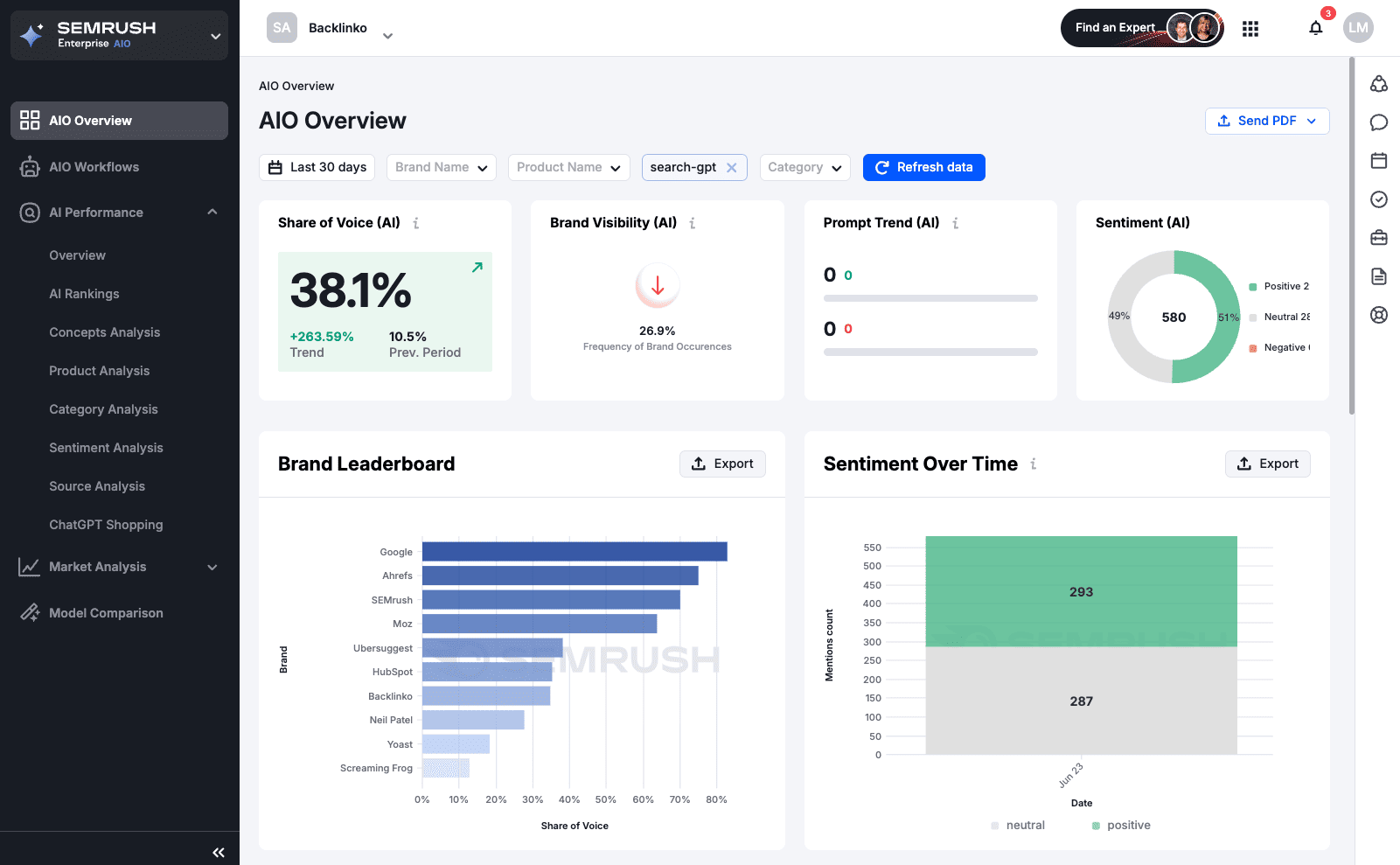Remove the search-gpt filter
1400x865 pixels.
(x=732, y=168)
